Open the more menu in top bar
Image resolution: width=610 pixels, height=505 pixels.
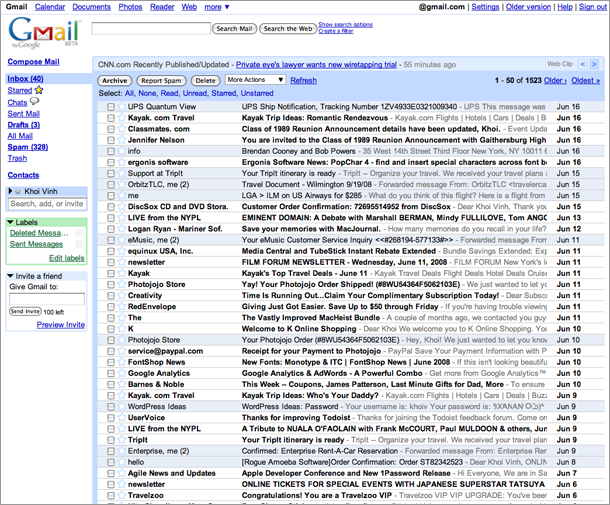(x=217, y=7)
